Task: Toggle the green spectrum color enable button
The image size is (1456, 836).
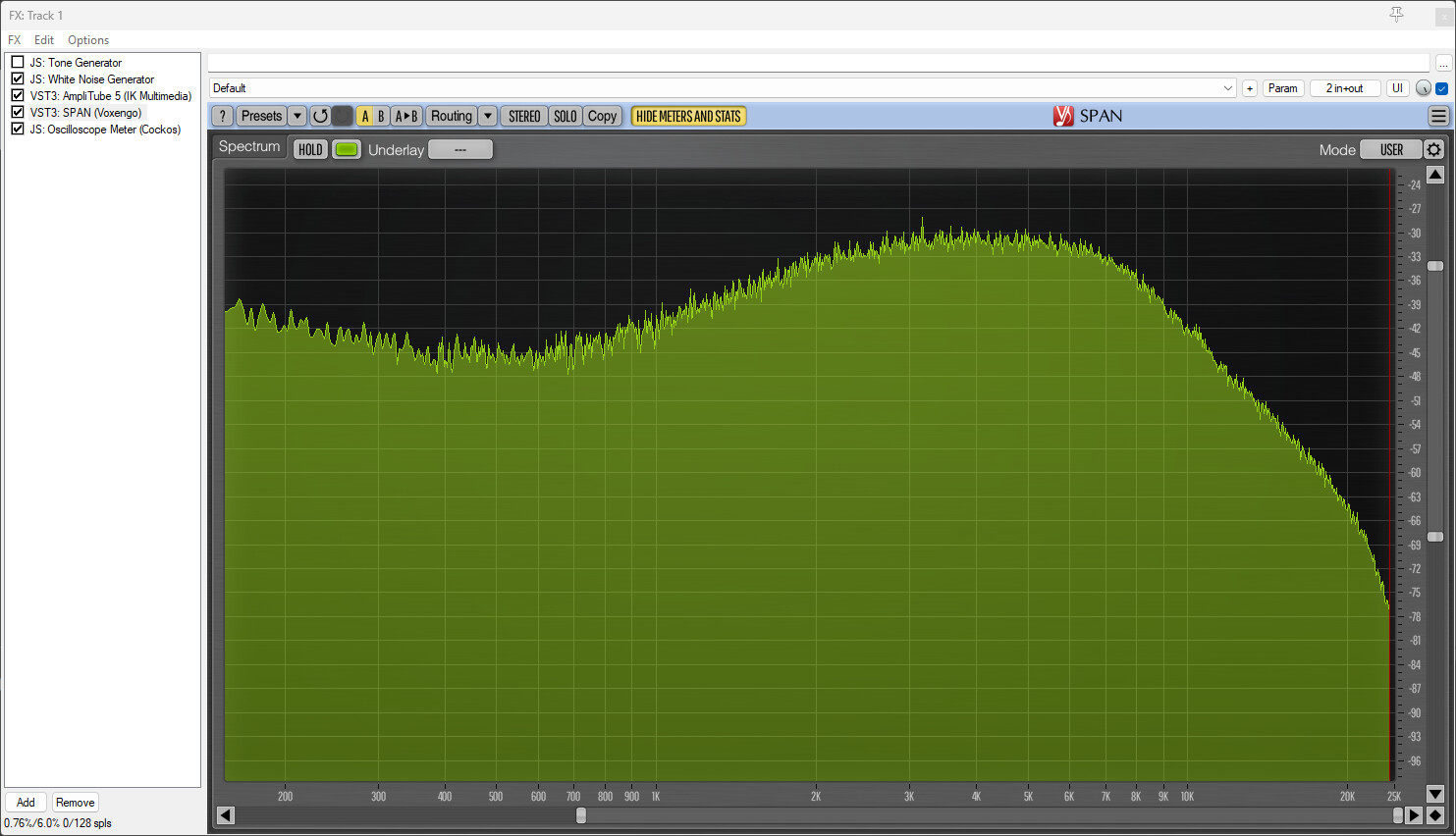Action: point(347,150)
